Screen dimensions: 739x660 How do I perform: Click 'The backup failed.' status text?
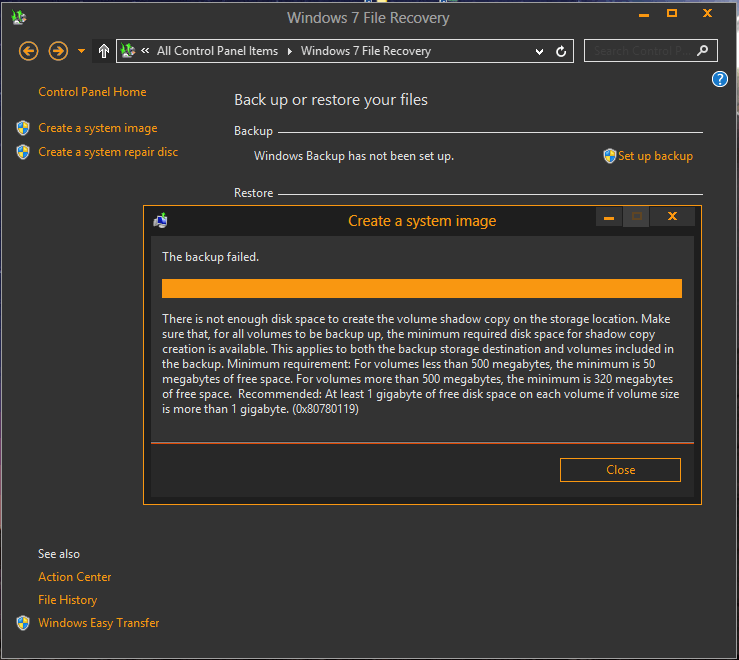pyautogui.click(x=210, y=257)
